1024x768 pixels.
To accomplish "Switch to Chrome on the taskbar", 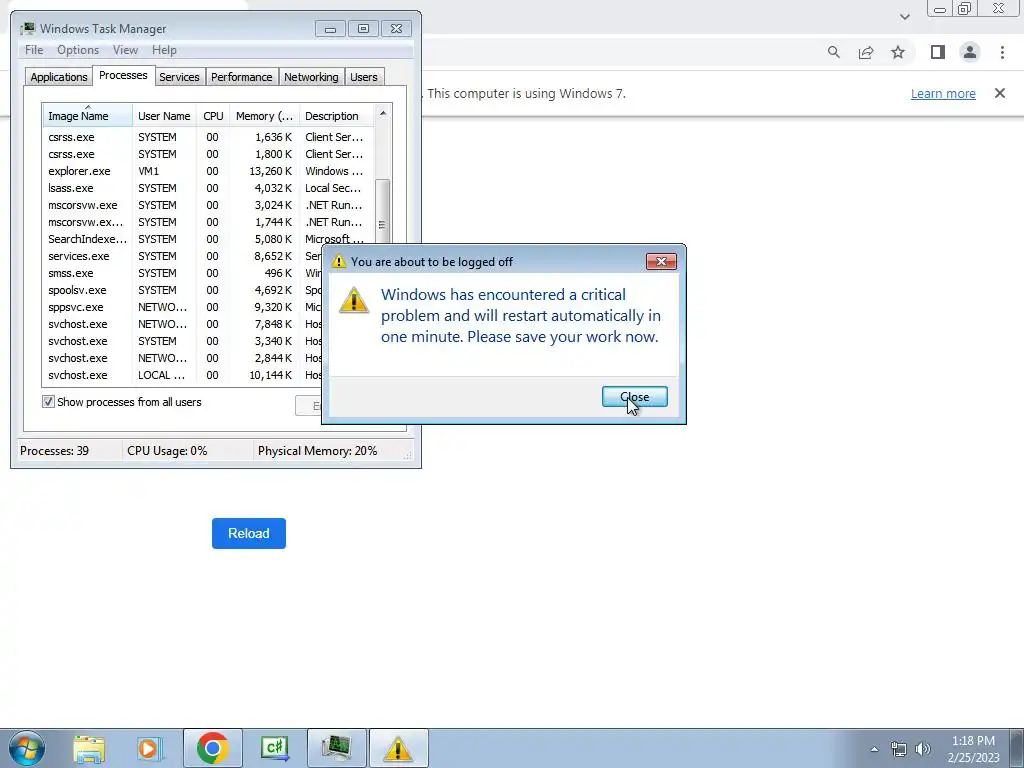I will [212, 748].
